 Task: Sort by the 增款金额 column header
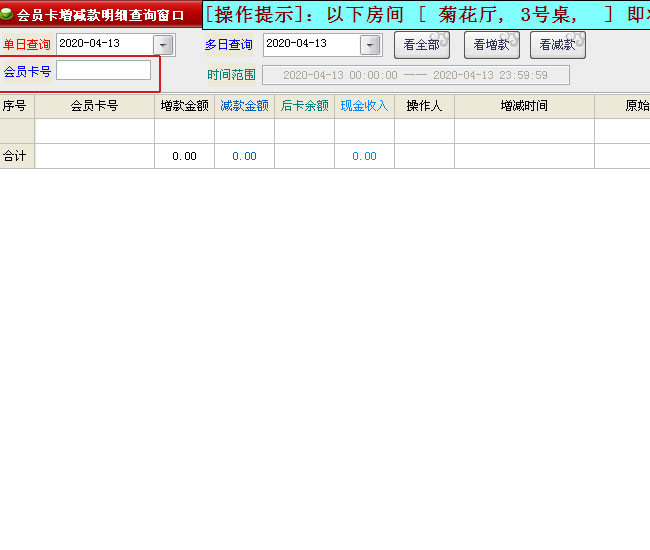click(184, 106)
